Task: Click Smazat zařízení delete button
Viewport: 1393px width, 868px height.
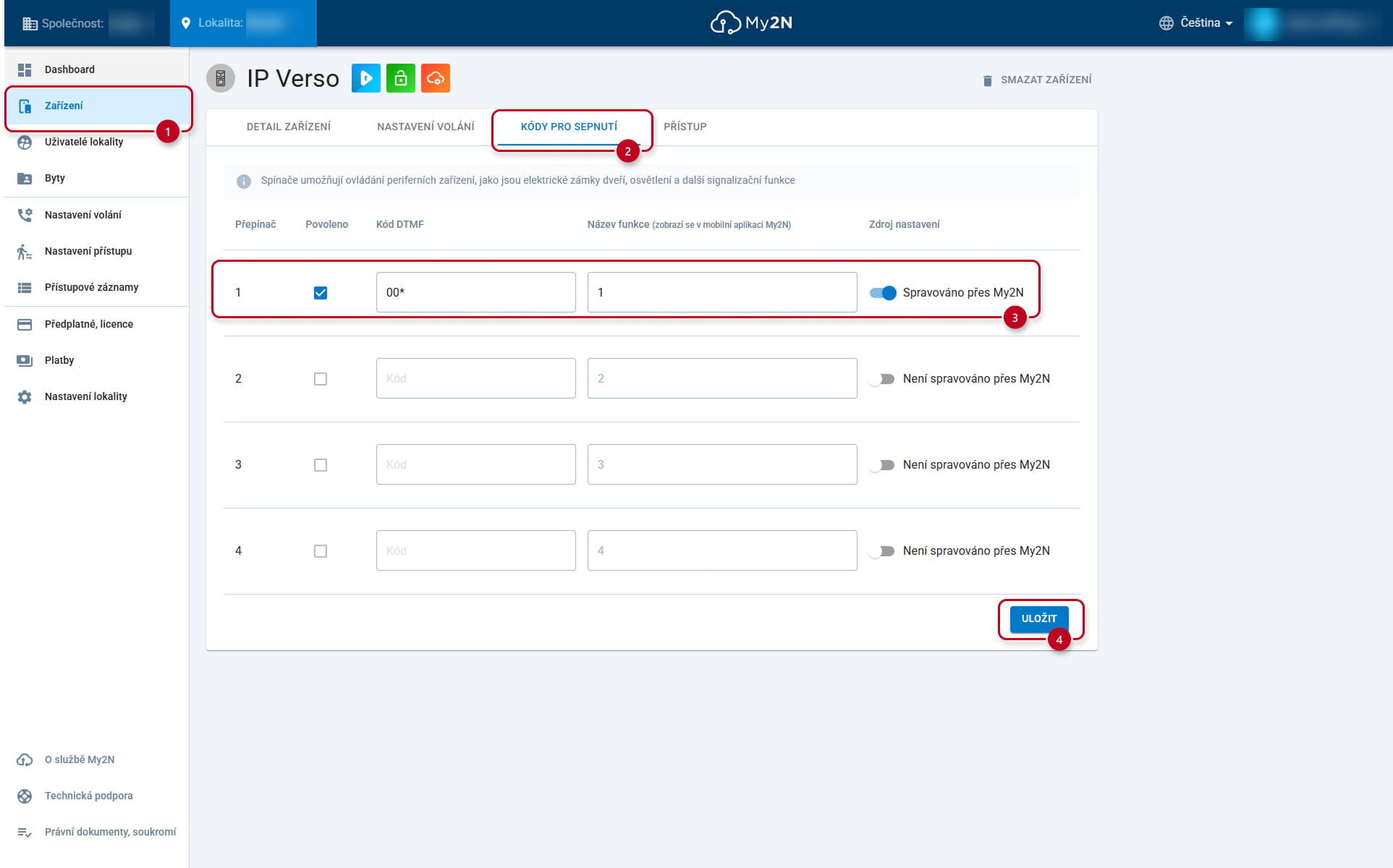Action: click(1037, 80)
